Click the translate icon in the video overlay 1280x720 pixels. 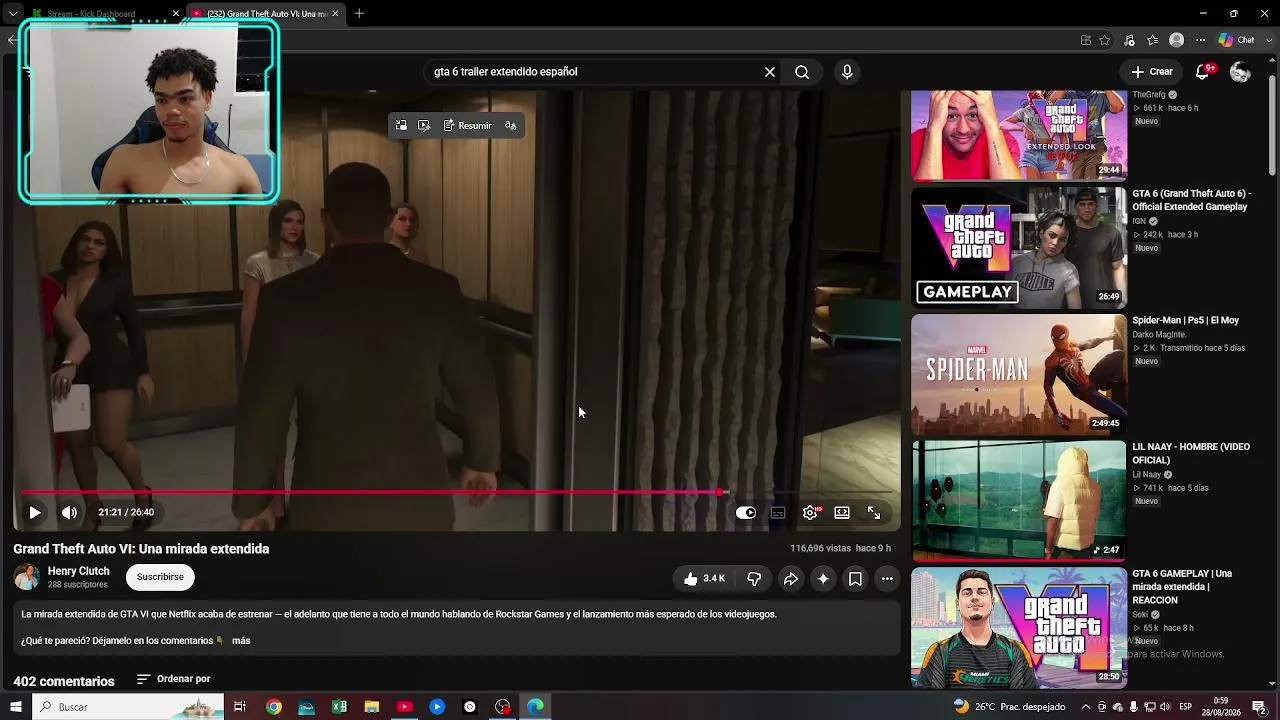pos(511,126)
